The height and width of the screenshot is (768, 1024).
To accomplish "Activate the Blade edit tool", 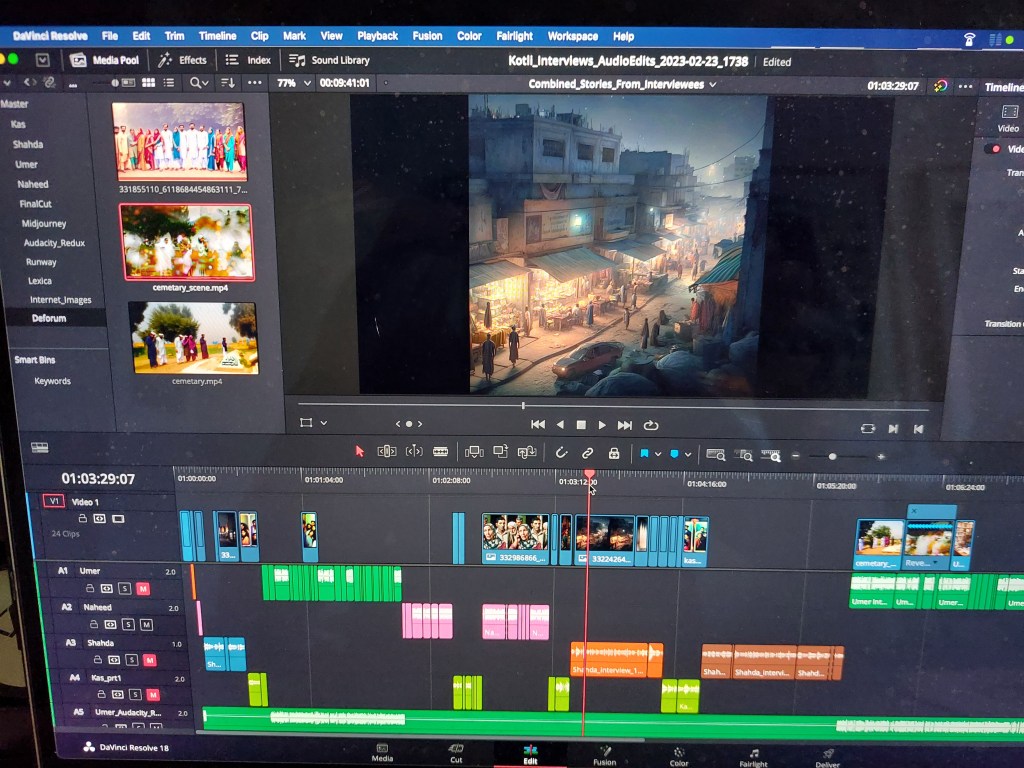I will [440, 452].
